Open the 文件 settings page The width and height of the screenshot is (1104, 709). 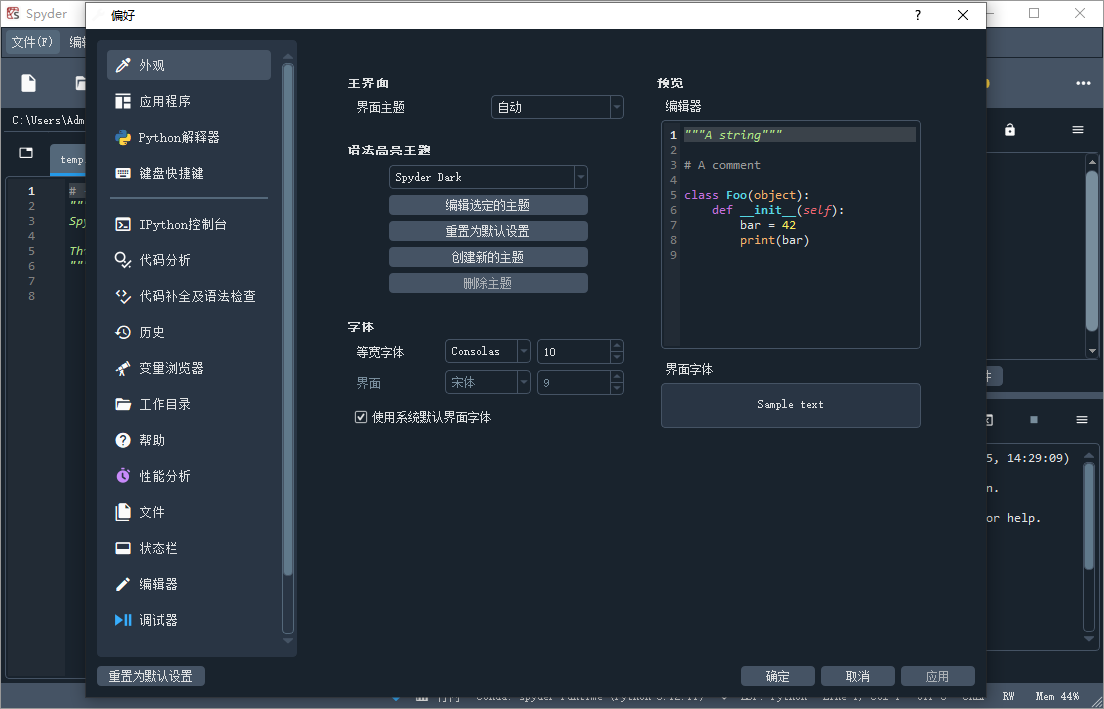189,512
